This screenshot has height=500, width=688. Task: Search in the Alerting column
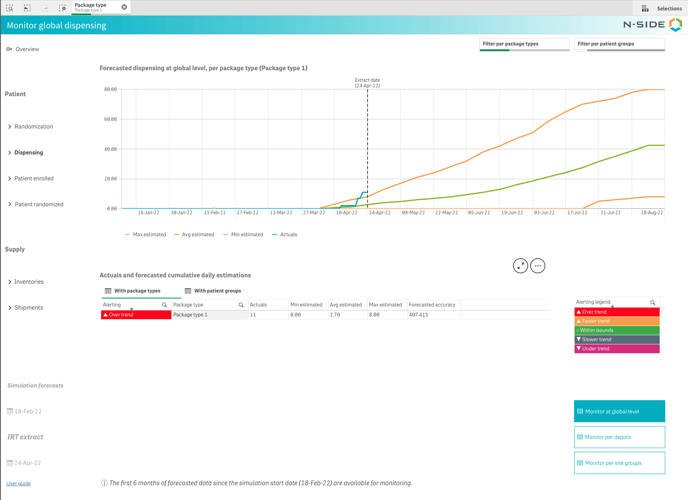[x=165, y=305]
